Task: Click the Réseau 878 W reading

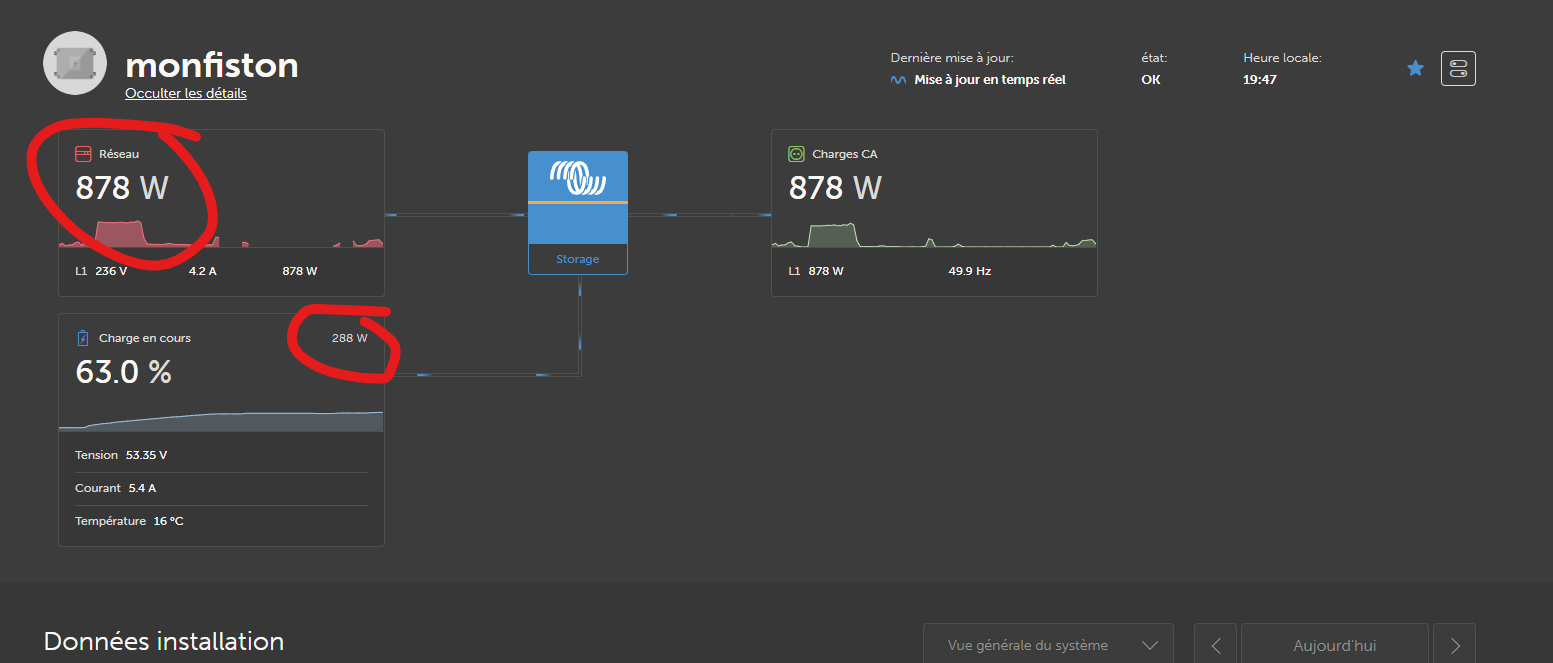Action: pyautogui.click(x=123, y=188)
